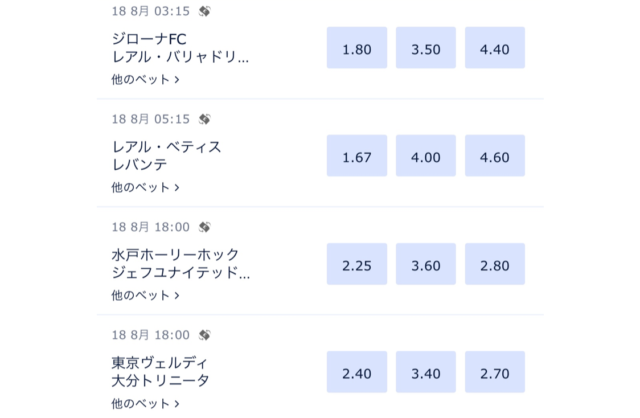Click the icon beside the Tokyo Verdy match time
Viewport: 640px width, 418px height.
204,335
